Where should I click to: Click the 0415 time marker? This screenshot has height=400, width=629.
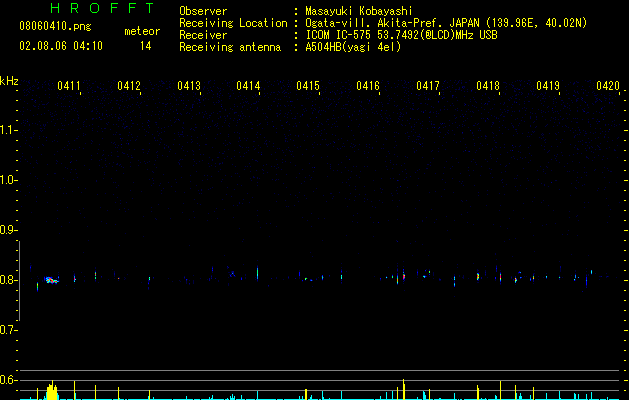[x=308, y=86]
